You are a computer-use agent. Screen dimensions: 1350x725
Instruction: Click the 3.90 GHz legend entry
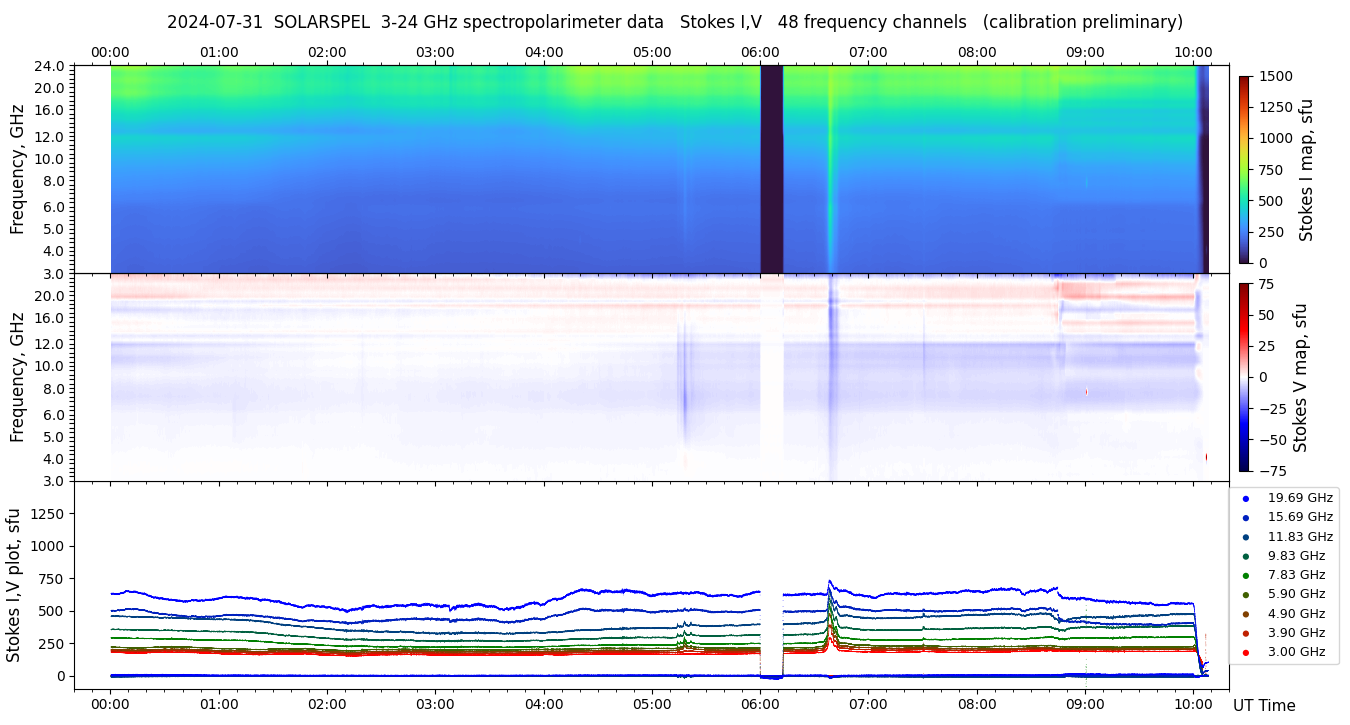(x=1296, y=633)
